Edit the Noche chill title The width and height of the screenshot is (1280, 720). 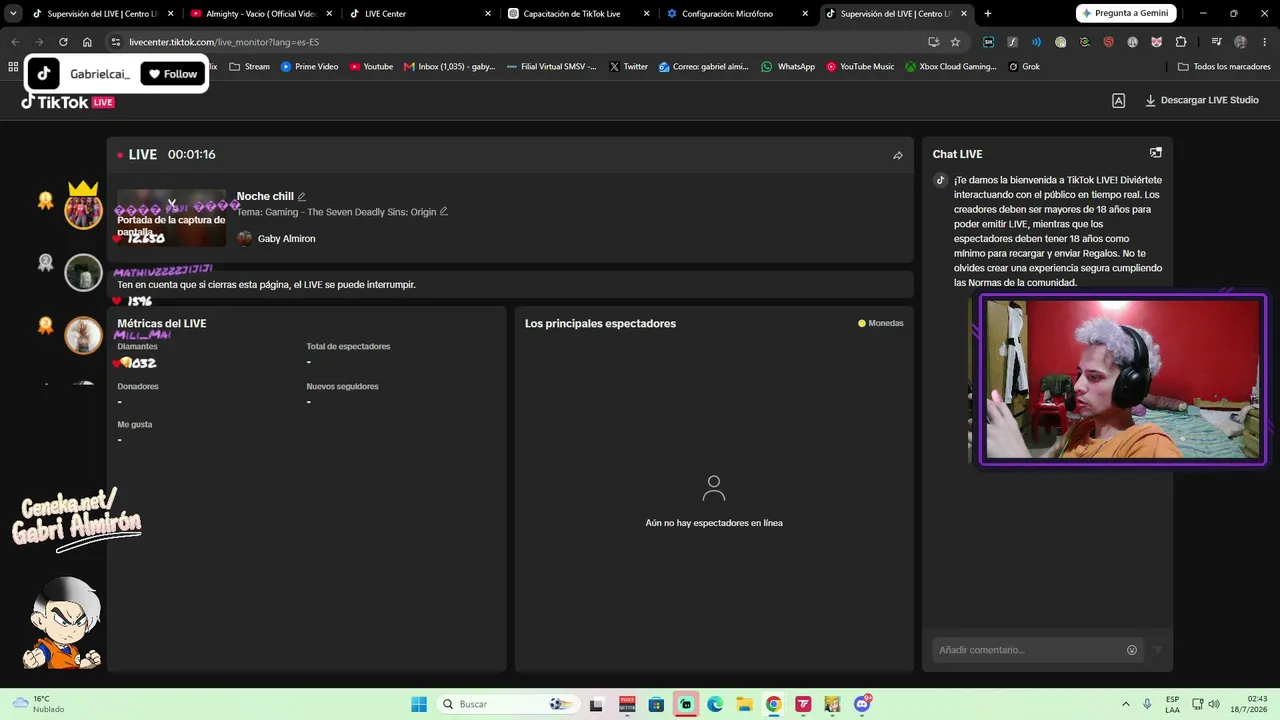point(301,197)
